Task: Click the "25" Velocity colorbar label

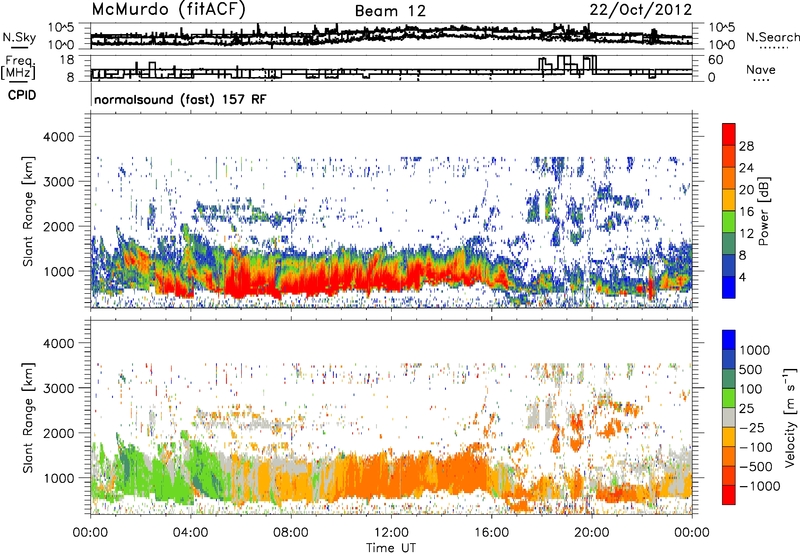Action: 746,408
